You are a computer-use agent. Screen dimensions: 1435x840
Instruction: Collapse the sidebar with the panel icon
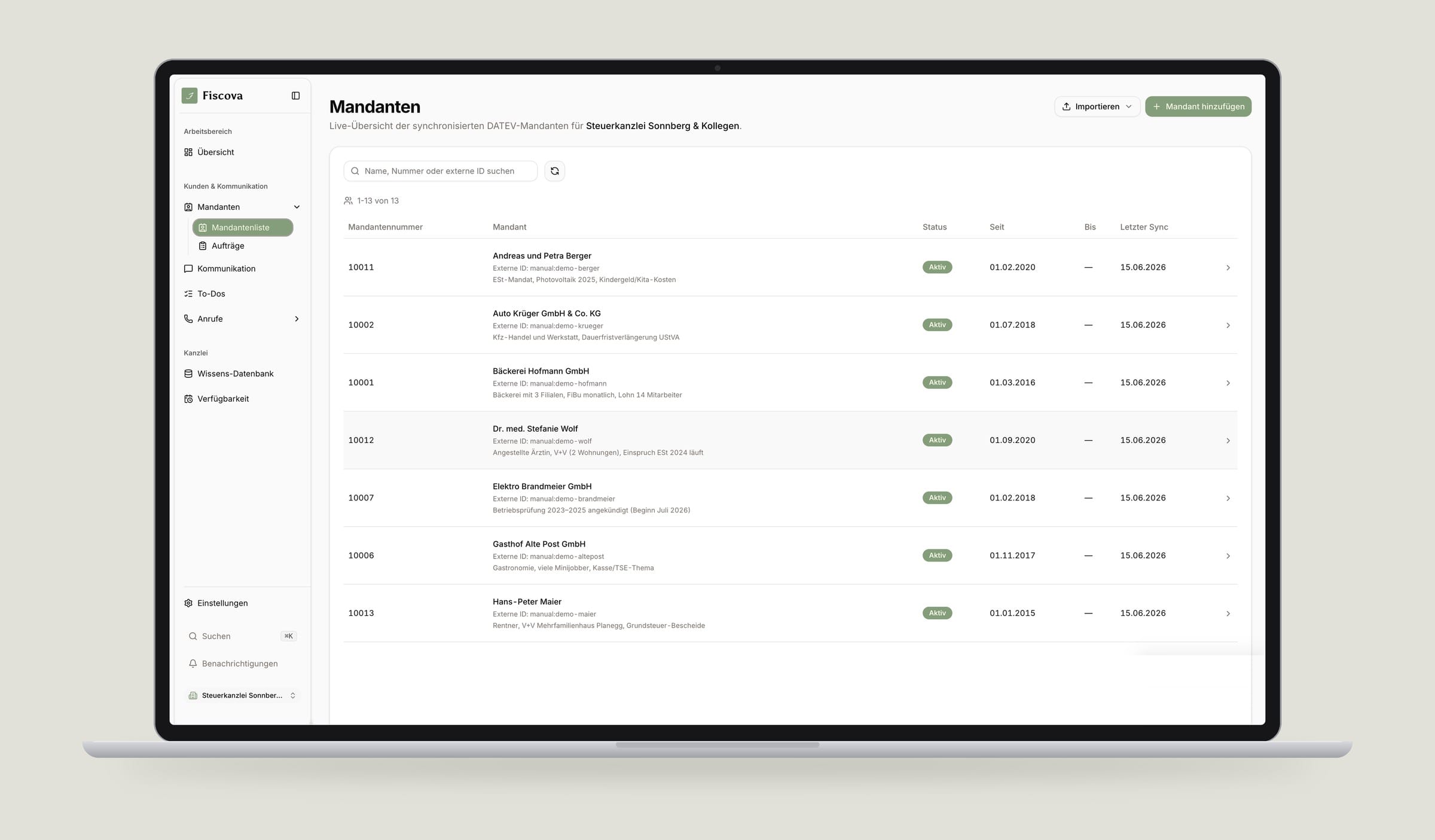295,96
